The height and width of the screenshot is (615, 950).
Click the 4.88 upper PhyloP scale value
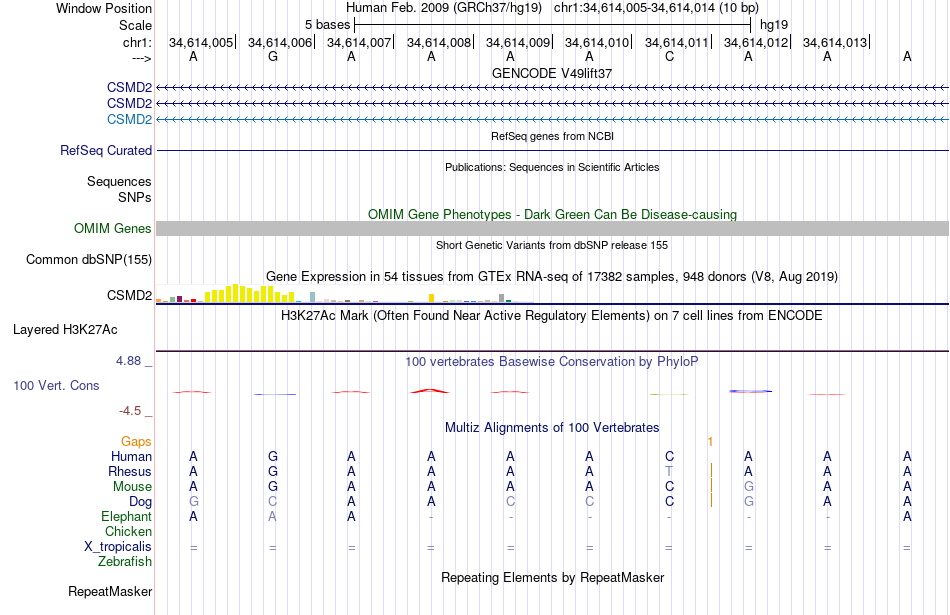pos(128,361)
